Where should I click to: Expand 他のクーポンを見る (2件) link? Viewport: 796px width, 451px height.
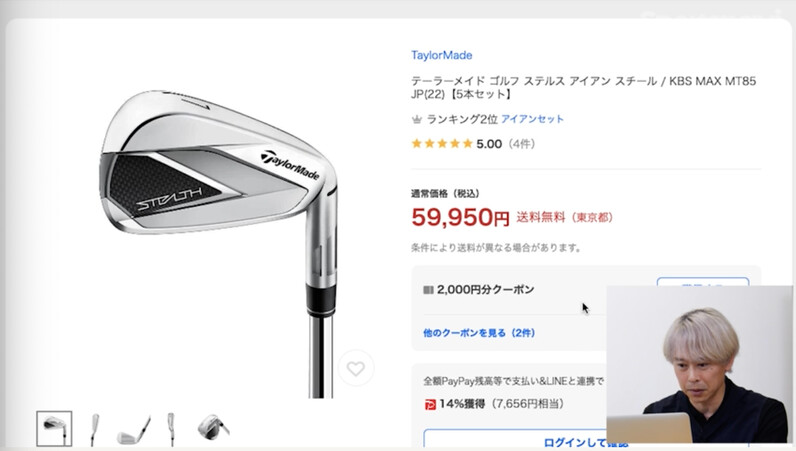coord(479,333)
